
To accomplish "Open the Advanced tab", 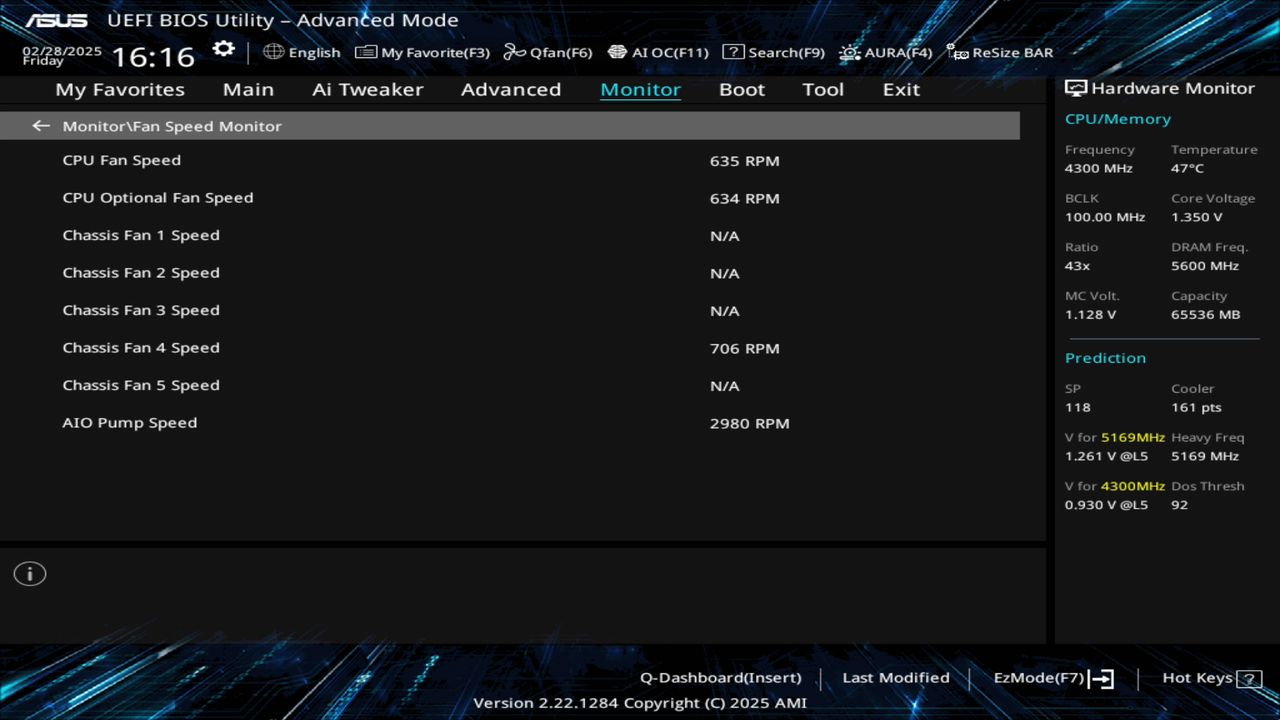I will tap(511, 89).
